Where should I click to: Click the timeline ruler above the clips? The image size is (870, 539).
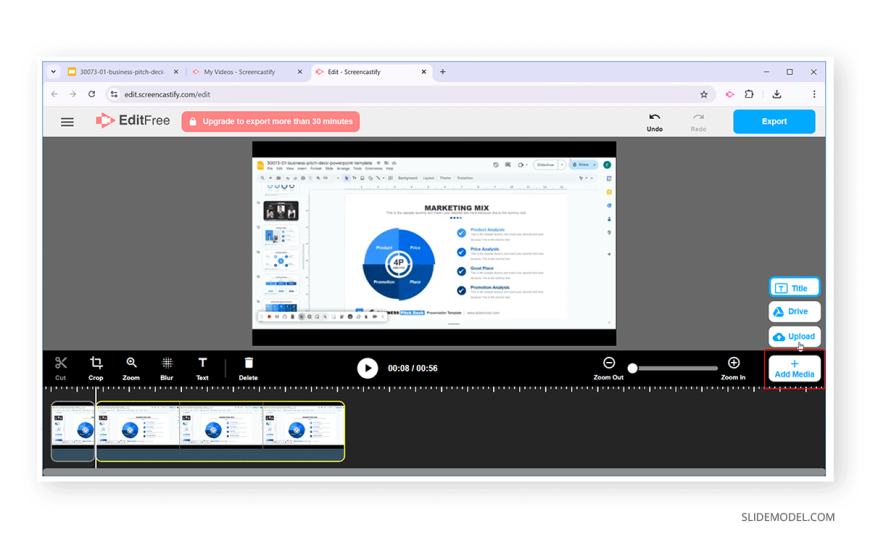pos(434,389)
